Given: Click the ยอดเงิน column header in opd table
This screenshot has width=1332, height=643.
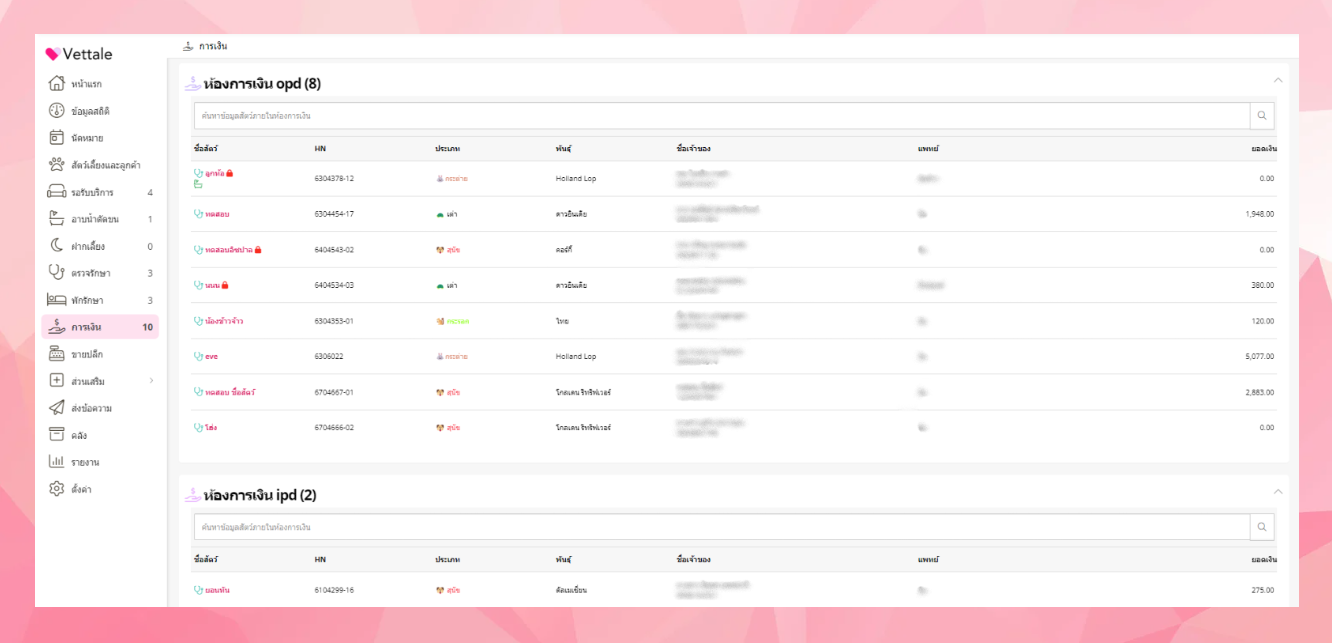Looking at the screenshot, I should pyautogui.click(x=1264, y=149).
